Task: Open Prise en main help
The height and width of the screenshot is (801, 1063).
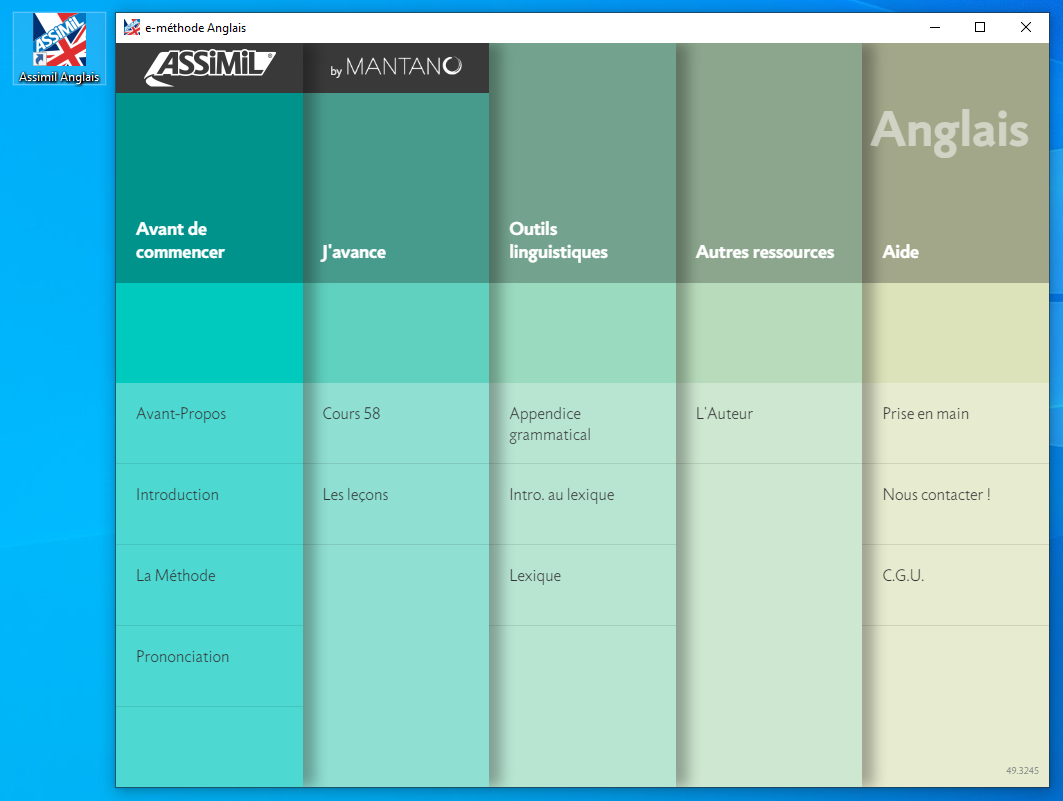Action: (x=925, y=414)
